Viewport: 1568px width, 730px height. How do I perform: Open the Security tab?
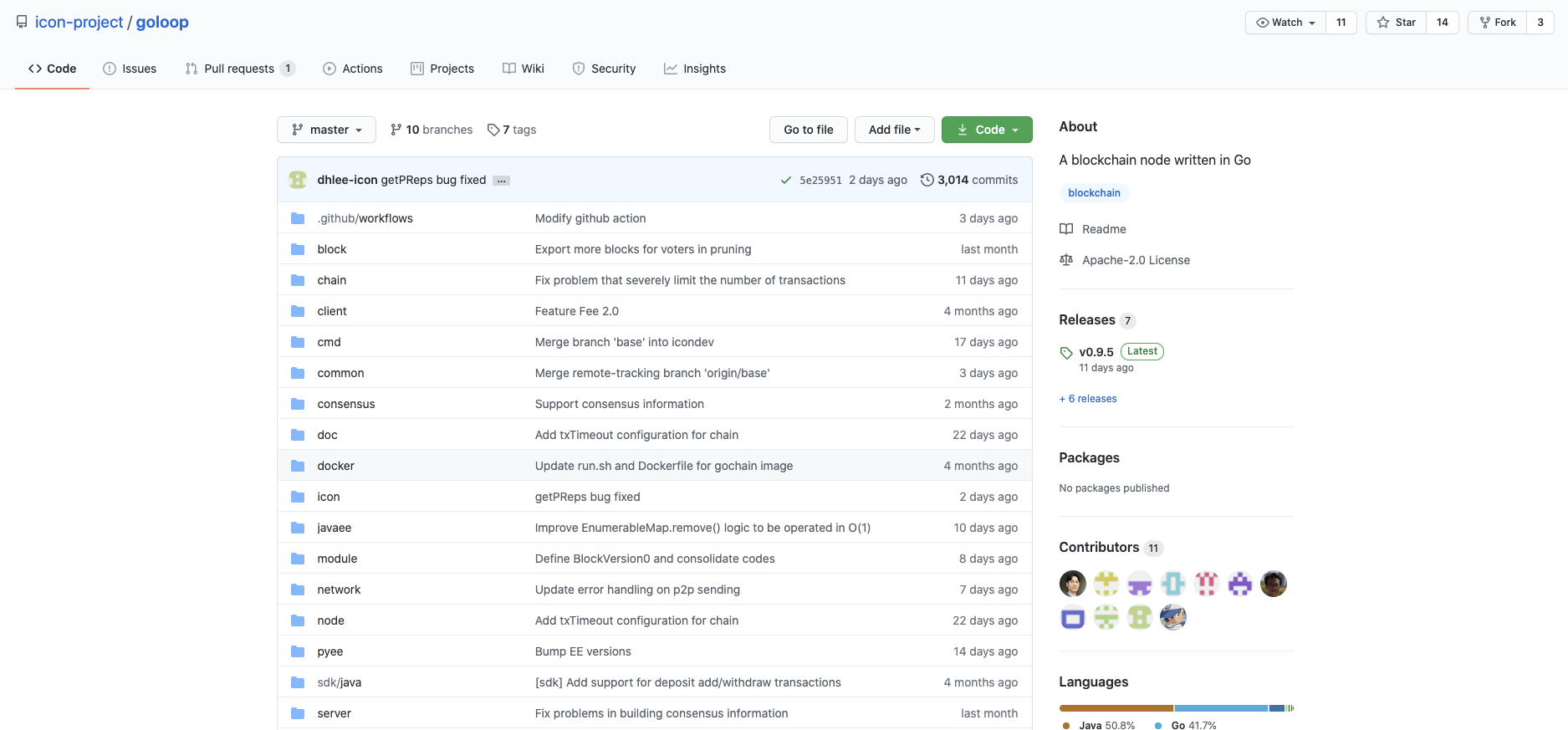coord(604,69)
